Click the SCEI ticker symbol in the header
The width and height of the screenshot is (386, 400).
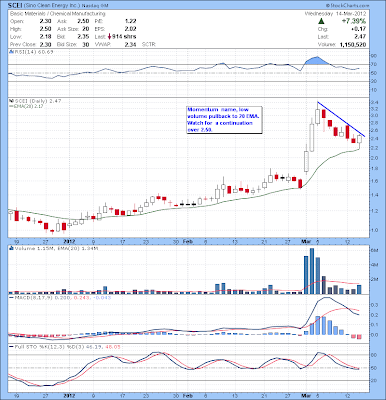[15, 6]
